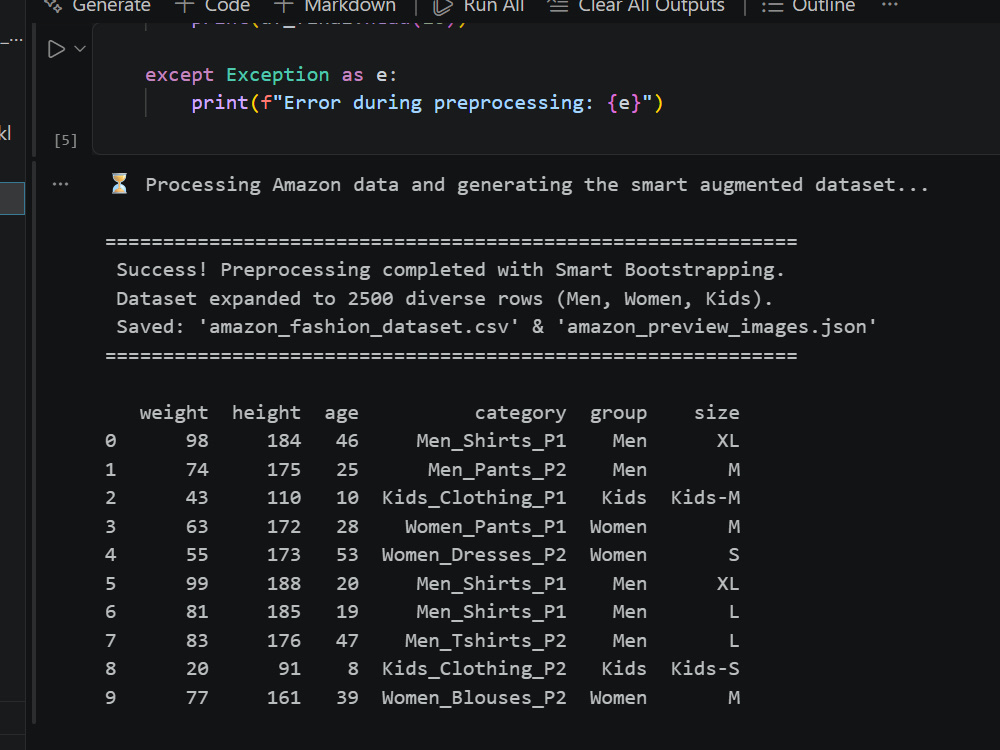
Task: Add a new Code cell
Action: [x=212, y=6]
